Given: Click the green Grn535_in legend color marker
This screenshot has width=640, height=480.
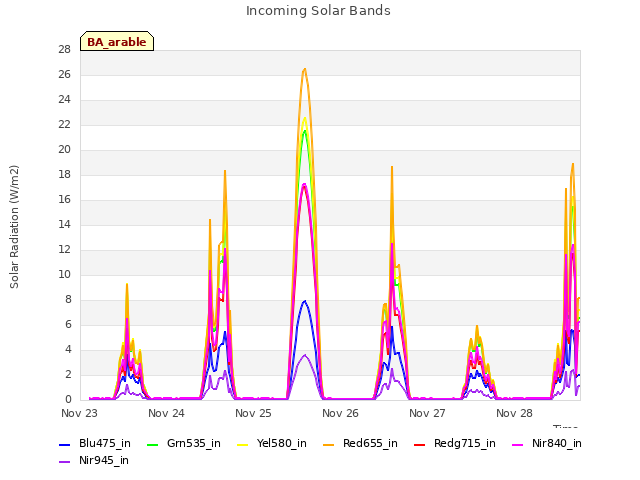Looking at the screenshot, I should point(152,444).
